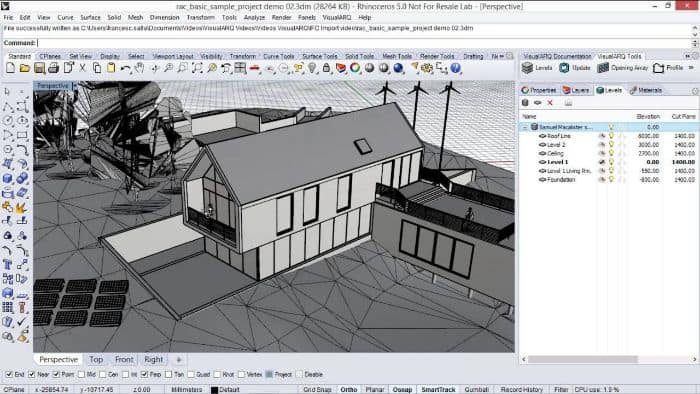Click the Opening Array tool

[x=622, y=68]
